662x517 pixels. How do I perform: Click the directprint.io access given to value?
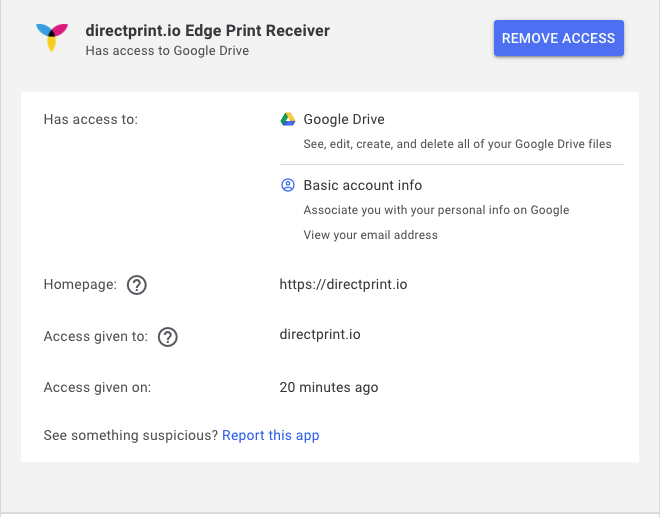click(320, 335)
